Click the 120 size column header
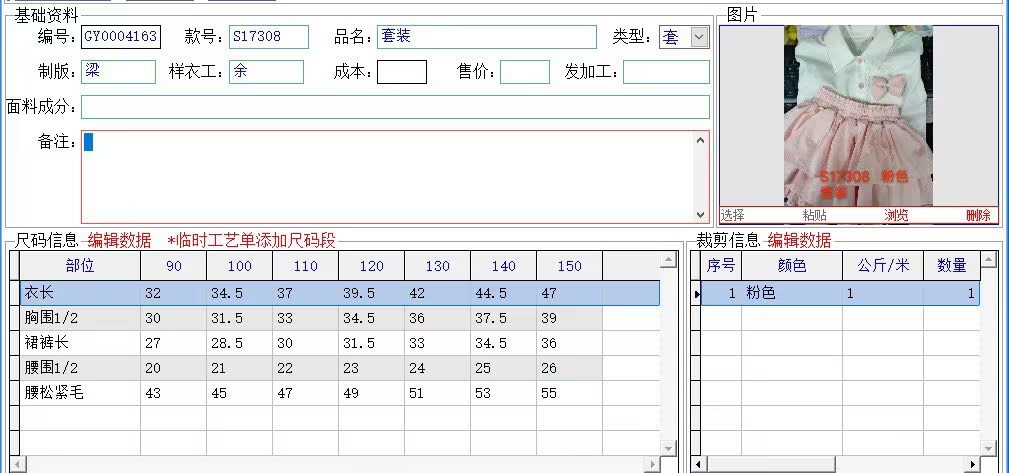 pos(371,266)
